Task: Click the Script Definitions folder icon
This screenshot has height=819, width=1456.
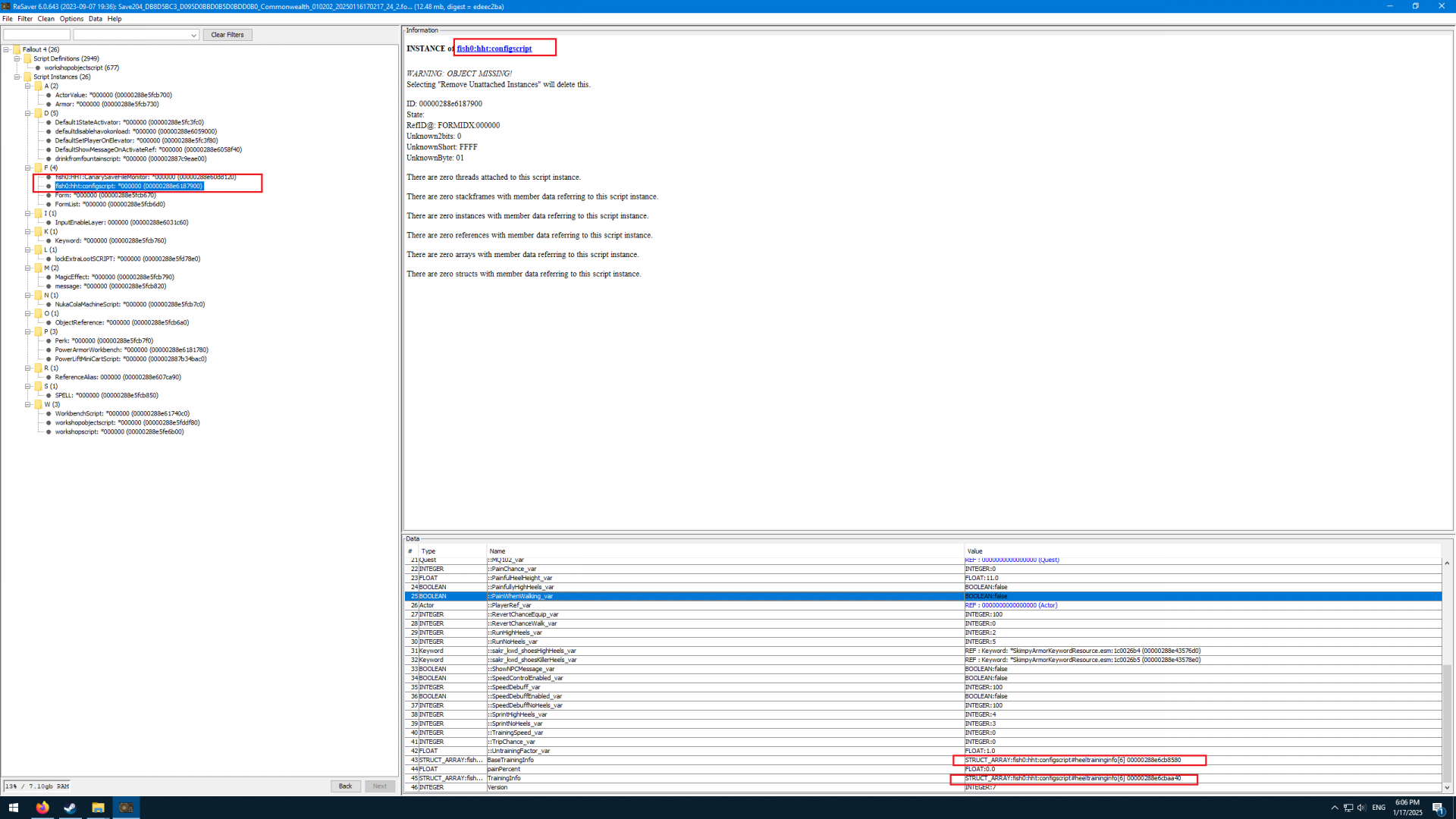Action: 27,58
